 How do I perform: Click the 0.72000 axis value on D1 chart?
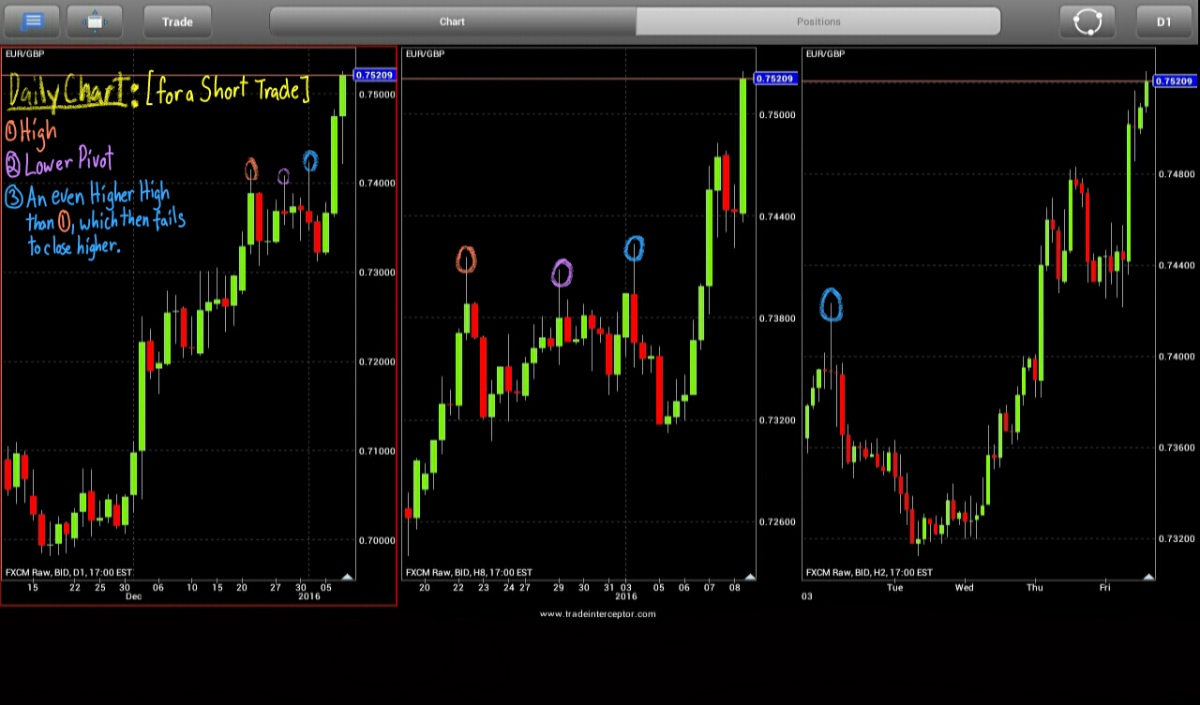click(376, 361)
